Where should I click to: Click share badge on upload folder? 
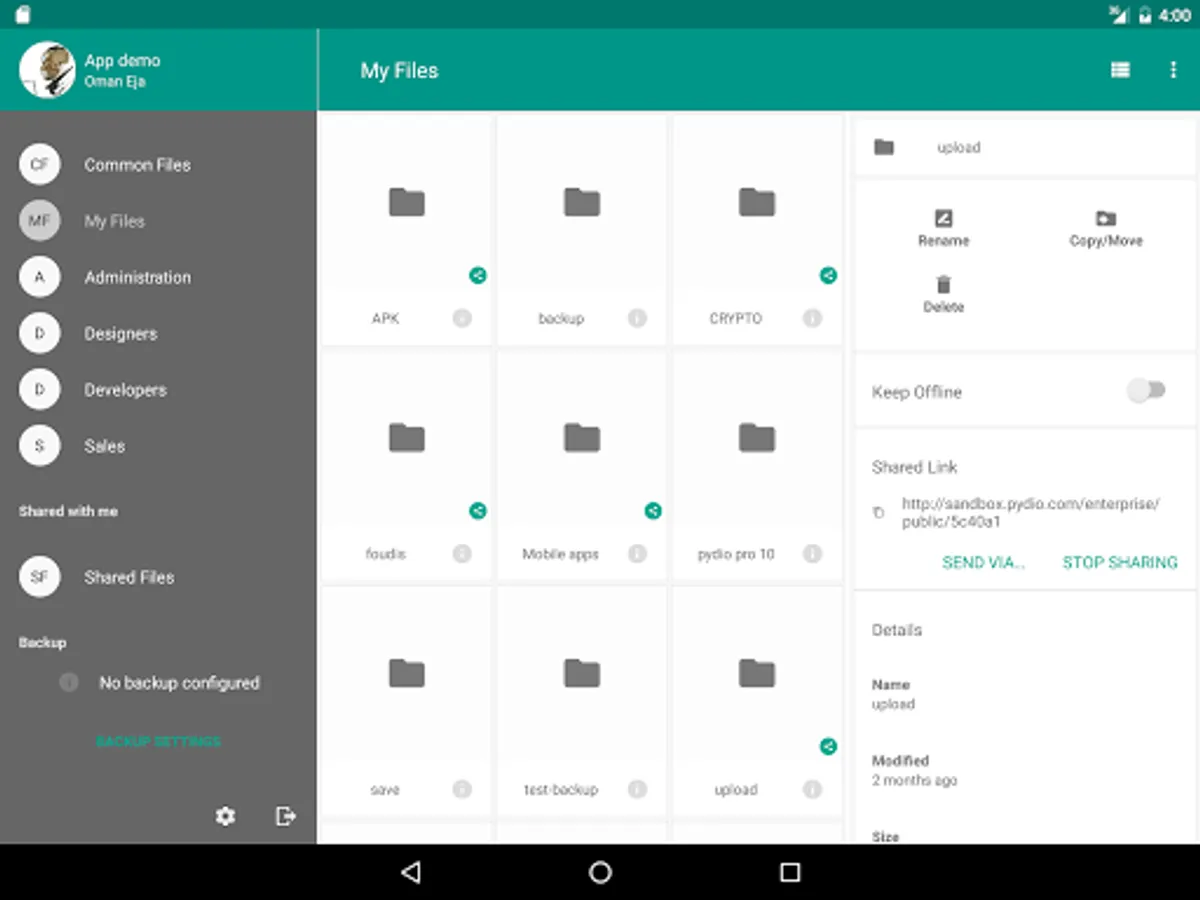pyautogui.click(x=828, y=746)
